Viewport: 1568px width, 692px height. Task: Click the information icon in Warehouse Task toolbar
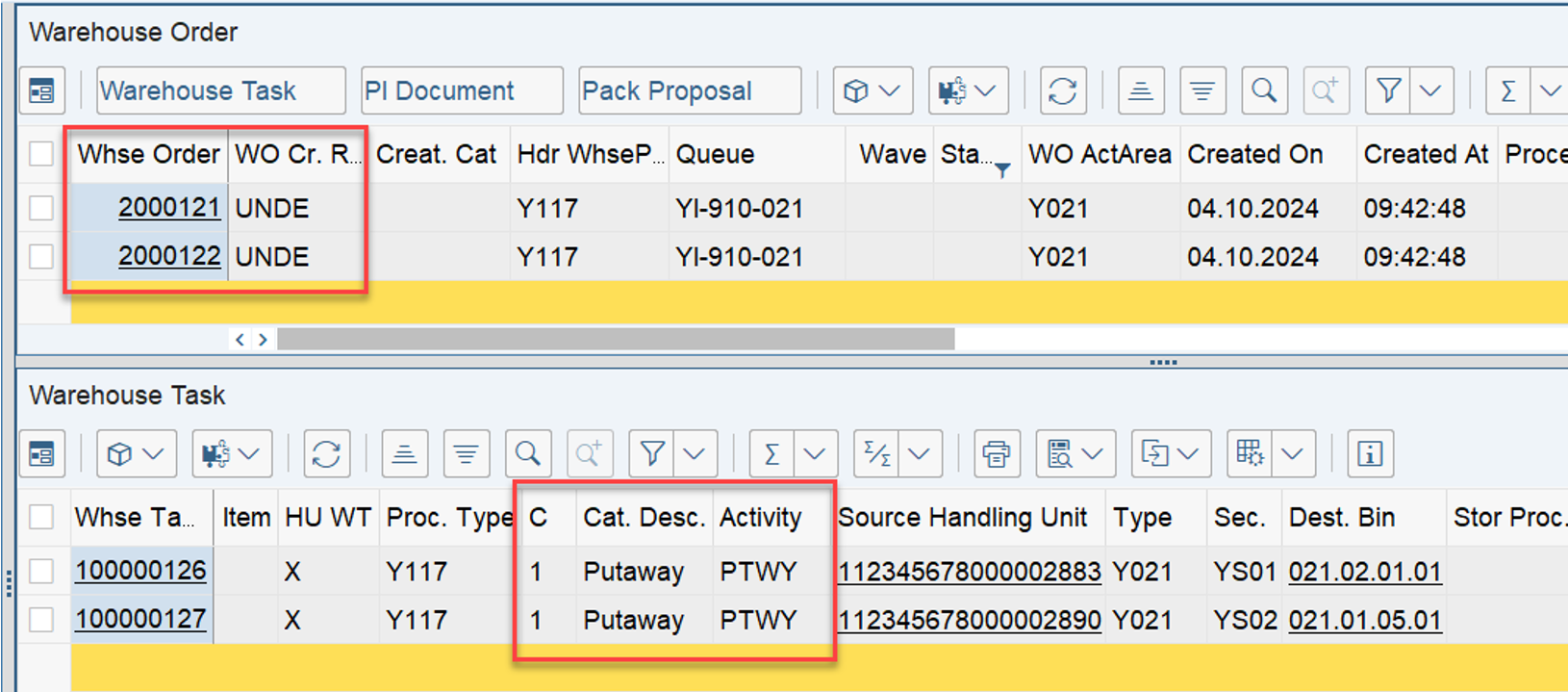pos(1370,454)
